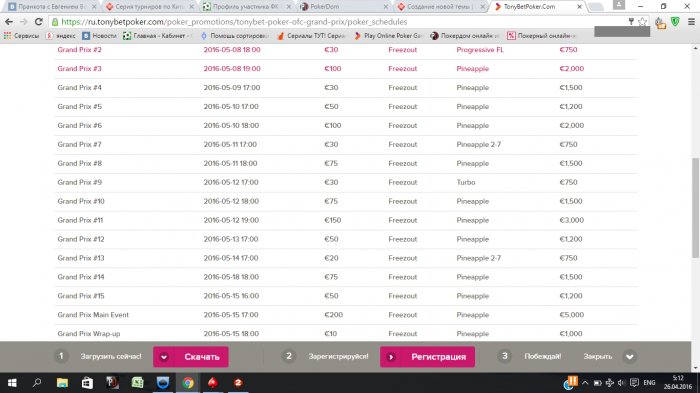The image size is (700, 393).
Task: Open File Explorer in taskbar
Action: tap(62, 383)
